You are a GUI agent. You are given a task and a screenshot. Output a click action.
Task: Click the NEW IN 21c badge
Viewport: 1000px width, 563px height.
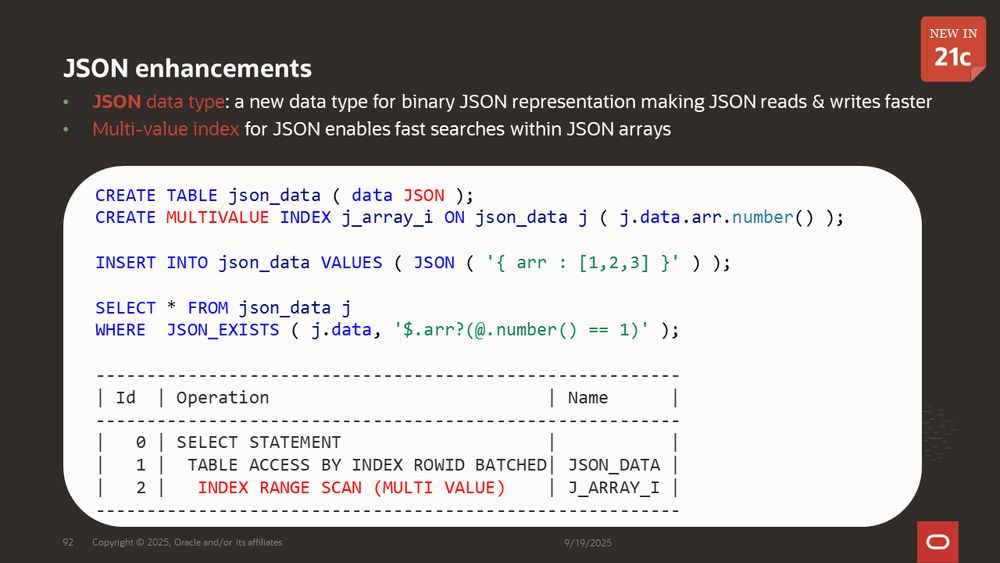pos(953,49)
